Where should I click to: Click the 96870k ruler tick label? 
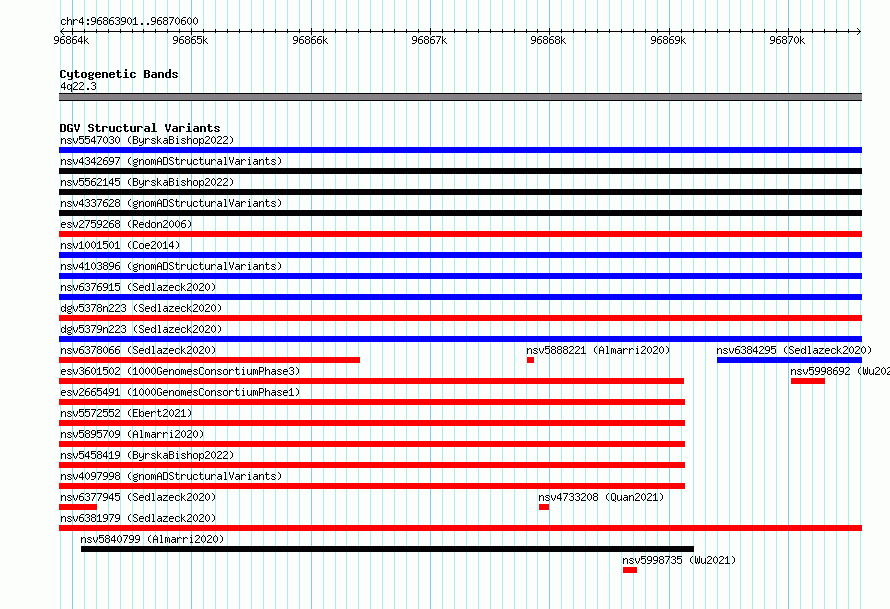(x=787, y=40)
